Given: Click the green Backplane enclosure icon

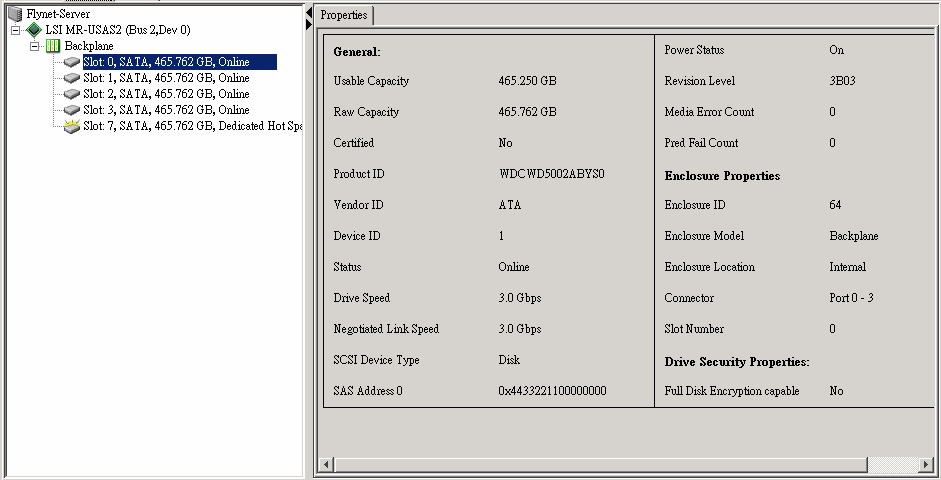Looking at the screenshot, I should pyautogui.click(x=53, y=46).
